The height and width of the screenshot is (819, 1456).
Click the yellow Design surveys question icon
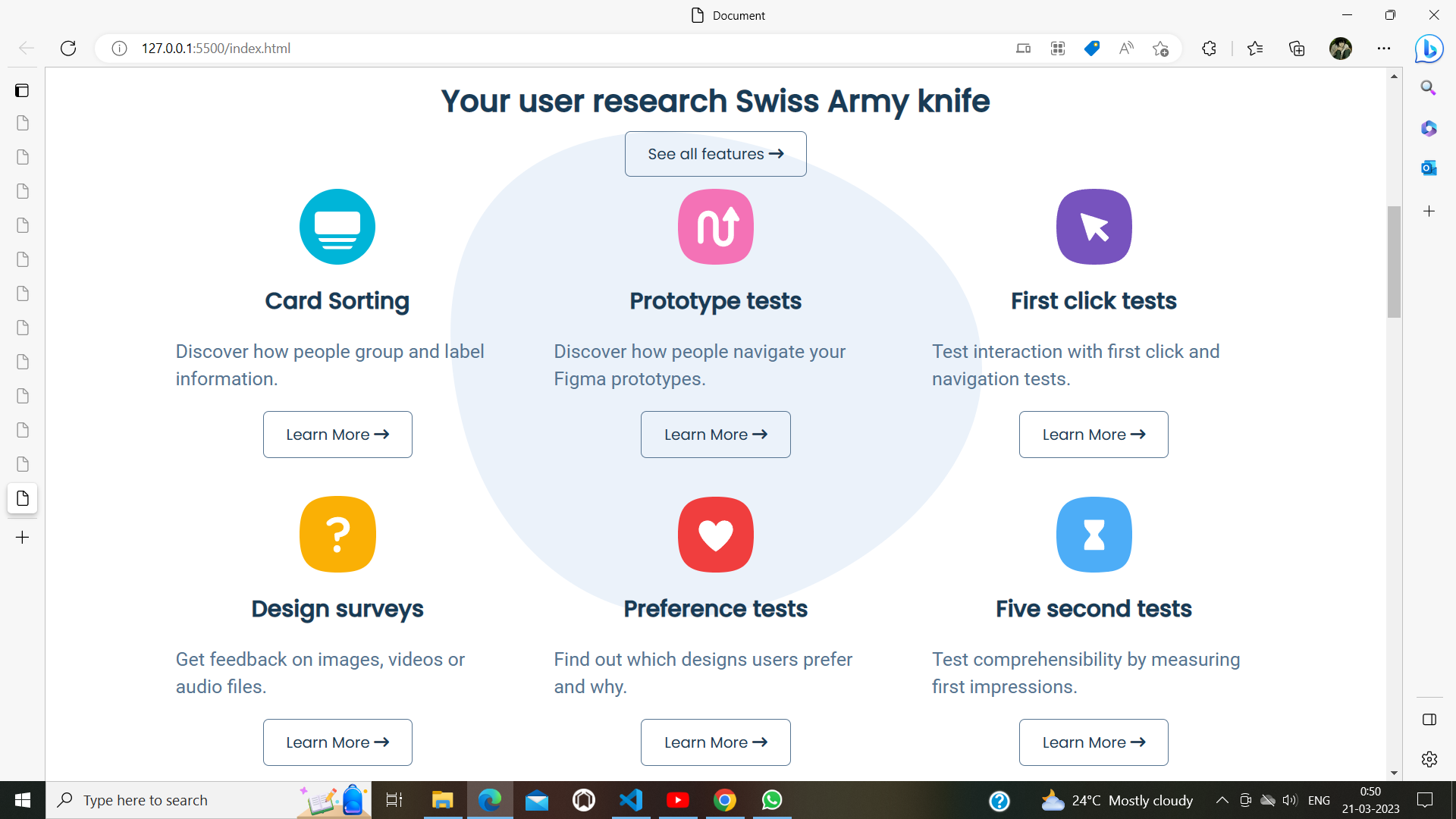click(x=337, y=535)
